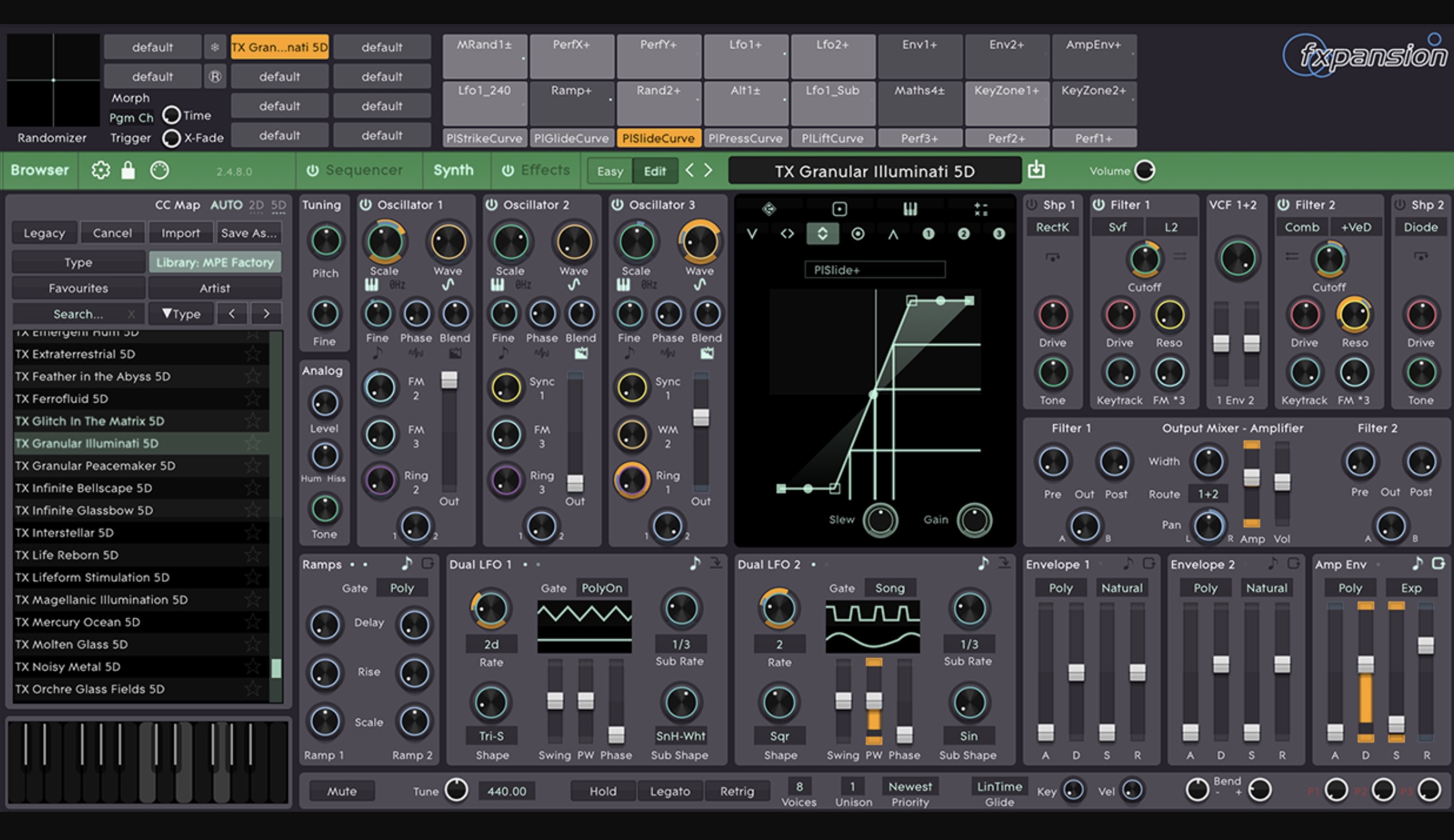Click the Save As button in browser

coord(249,232)
